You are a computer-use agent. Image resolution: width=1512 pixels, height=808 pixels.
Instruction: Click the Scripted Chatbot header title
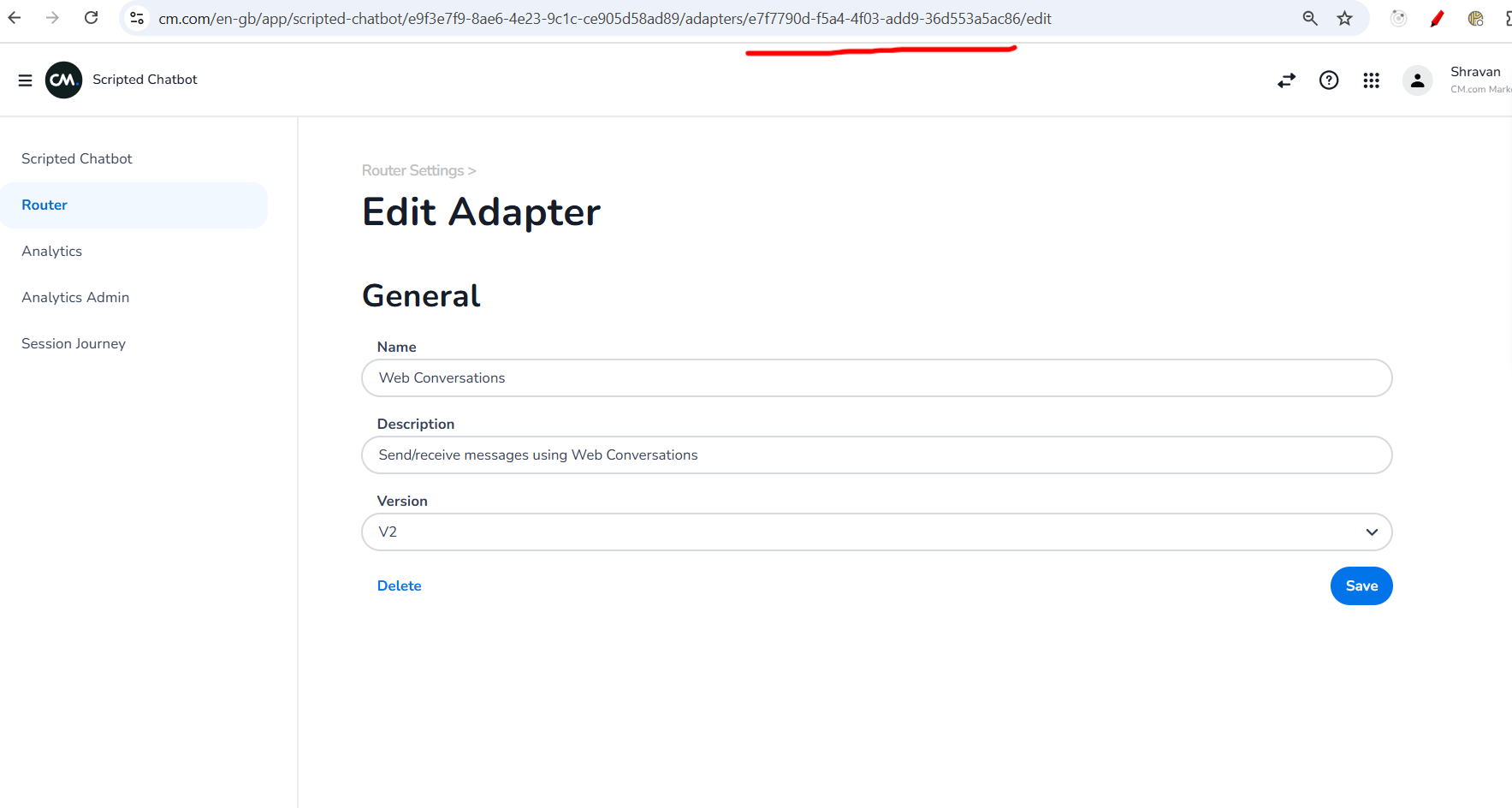(x=145, y=80)
